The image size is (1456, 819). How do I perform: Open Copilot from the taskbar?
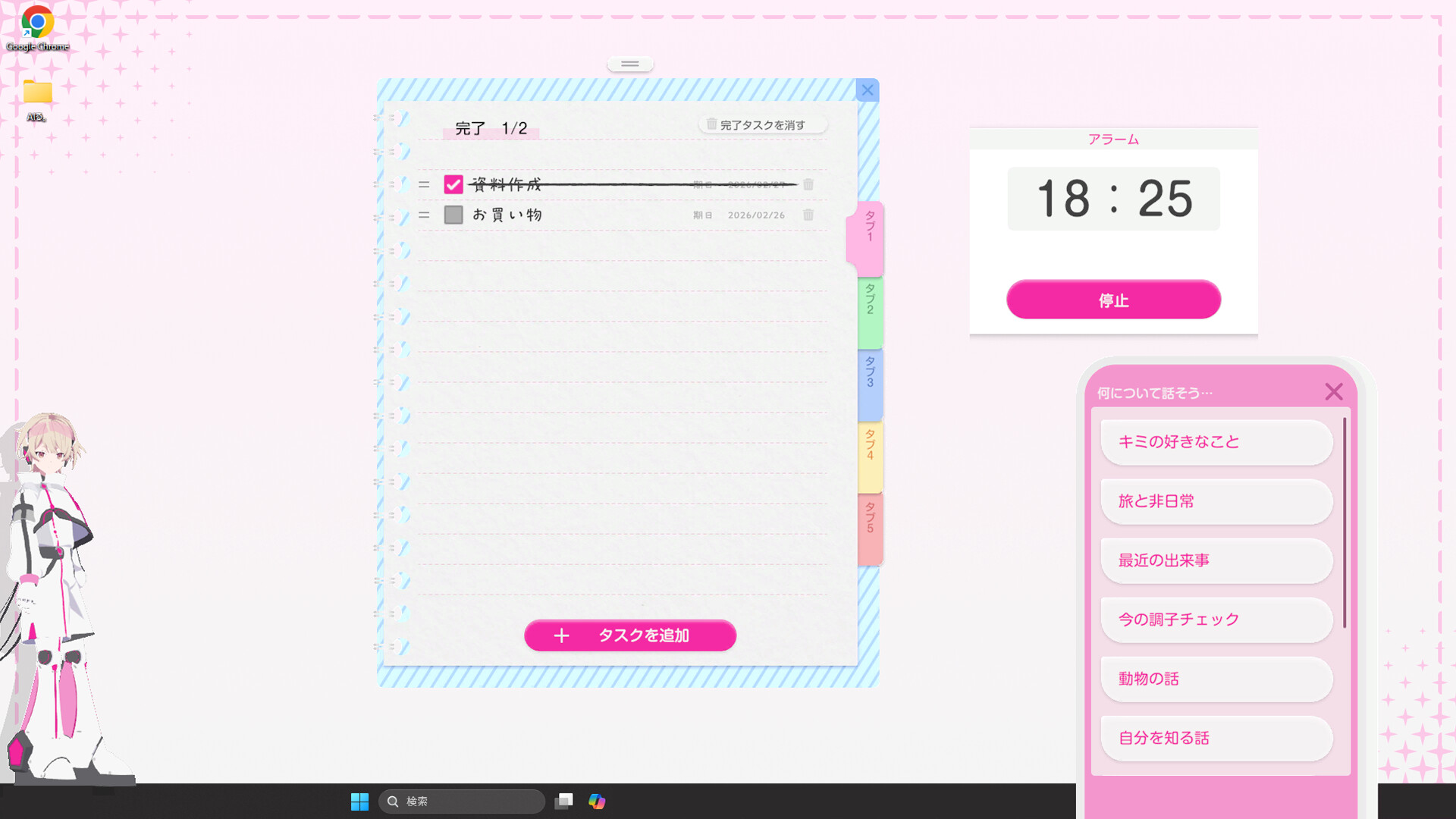[x=597, y=801]
